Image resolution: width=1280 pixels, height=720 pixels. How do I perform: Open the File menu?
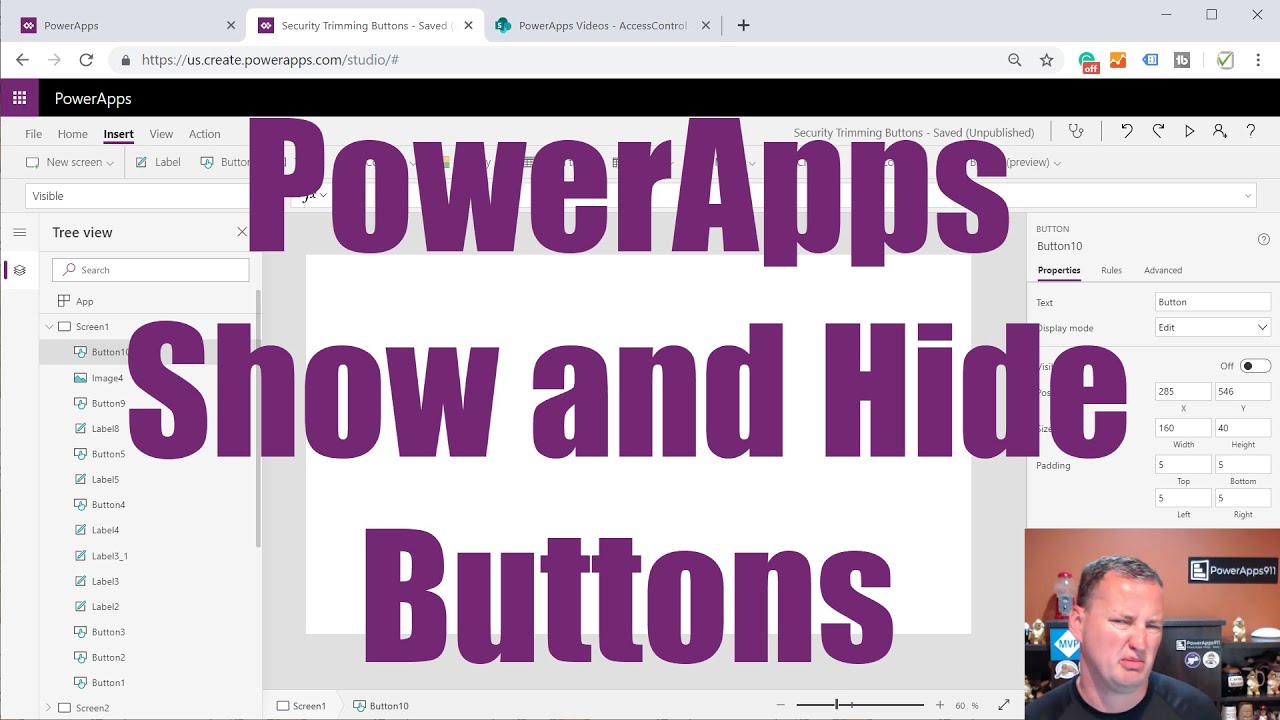[x=33, y=134]
